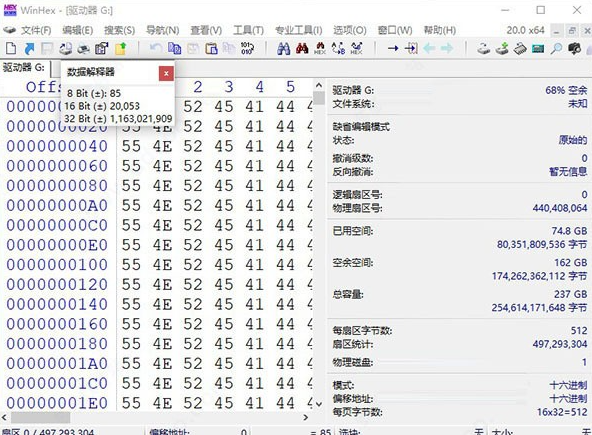
Task: Click the Open RAM icon
Action: (520, 48)
